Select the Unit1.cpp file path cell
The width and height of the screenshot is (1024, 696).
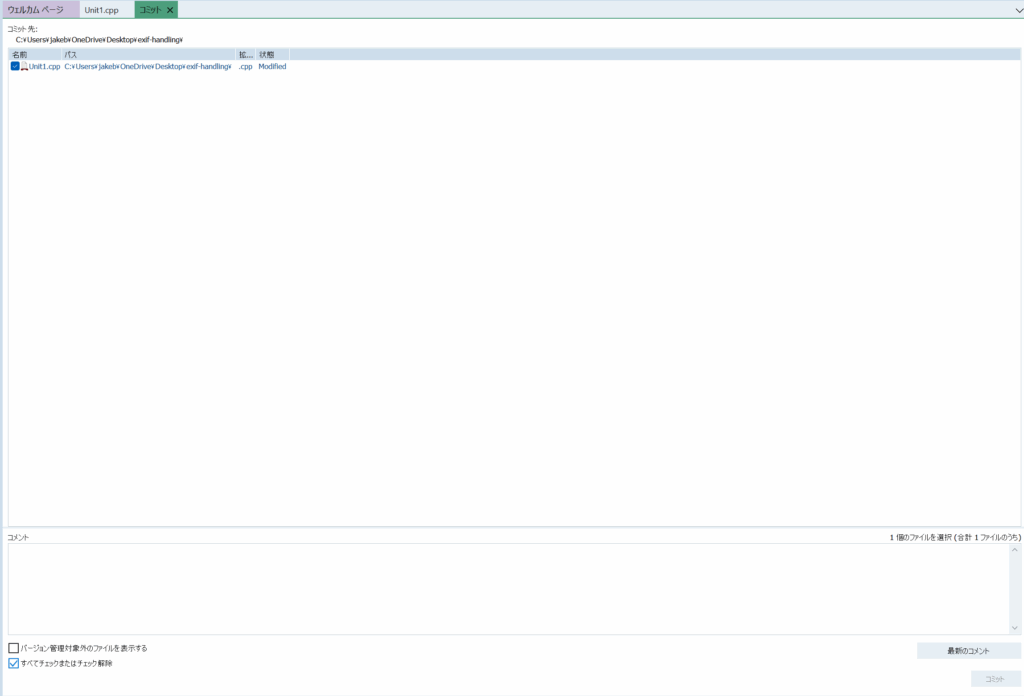(148, 67)
